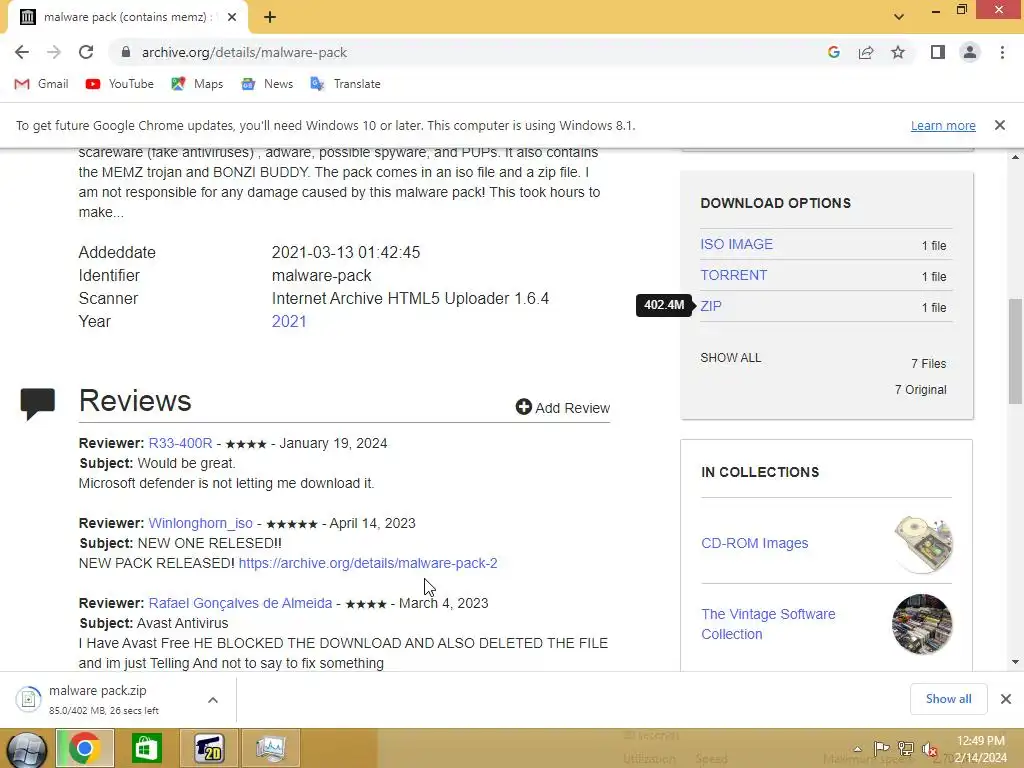1024x768 pixels.
Task: Close the malware pack tab
Action: [232, 17]
